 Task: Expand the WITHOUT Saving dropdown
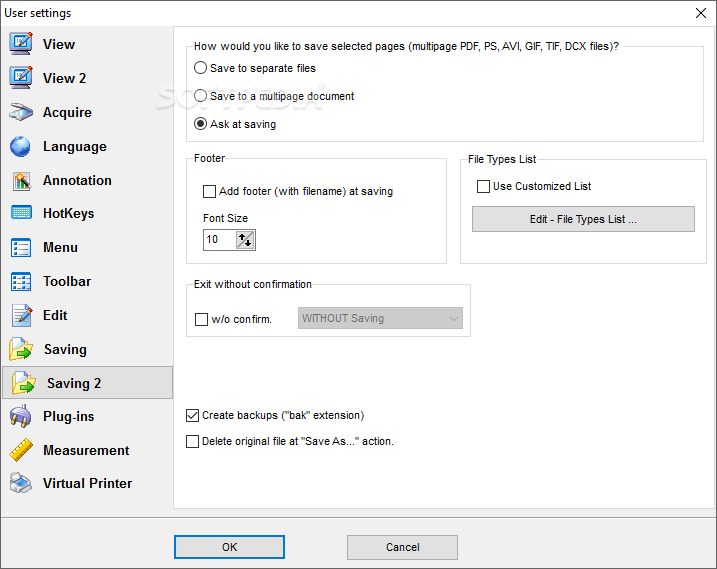pos(380,318)
